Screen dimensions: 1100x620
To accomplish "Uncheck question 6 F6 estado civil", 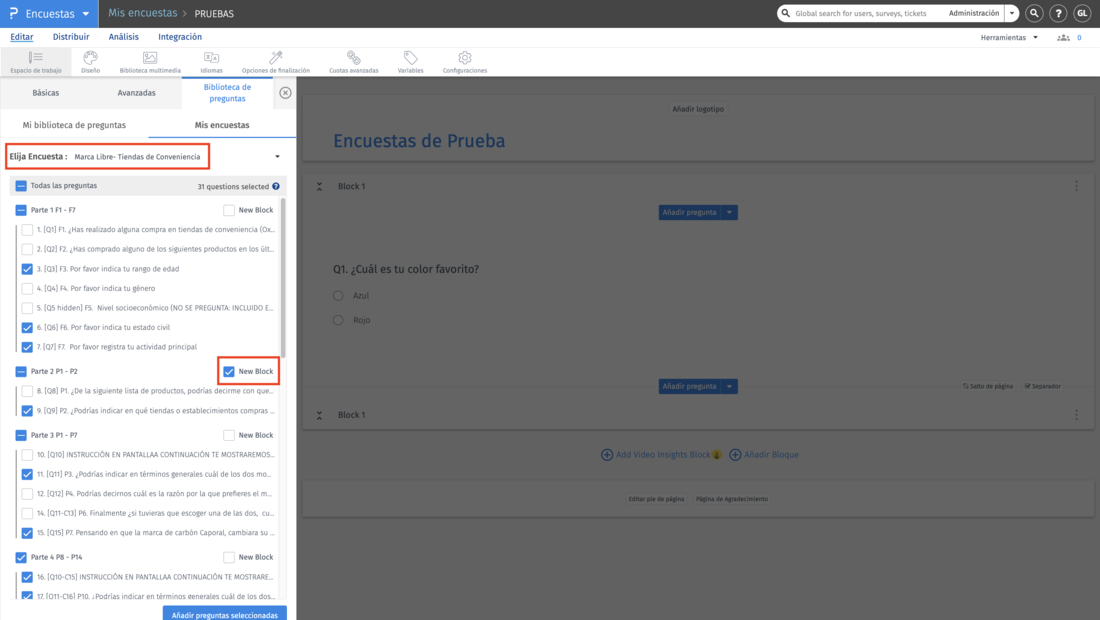I will pos(27,328).
